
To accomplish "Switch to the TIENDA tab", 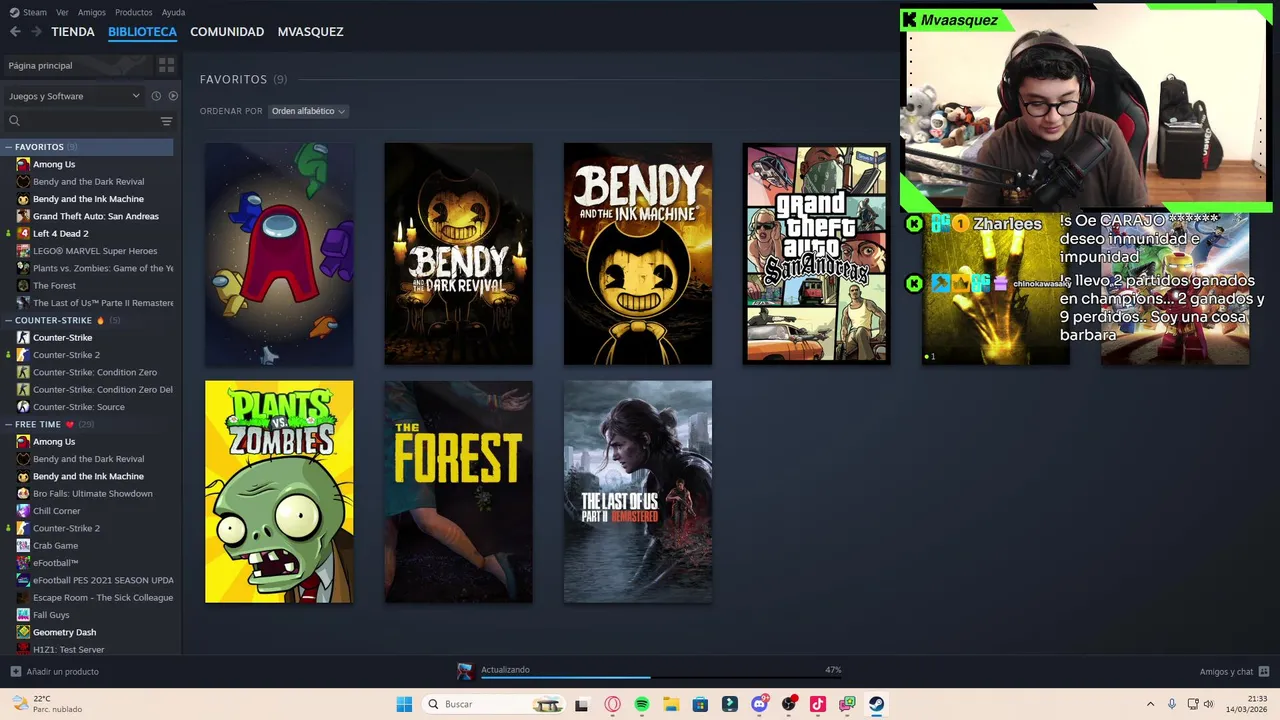I will (73, 32).
